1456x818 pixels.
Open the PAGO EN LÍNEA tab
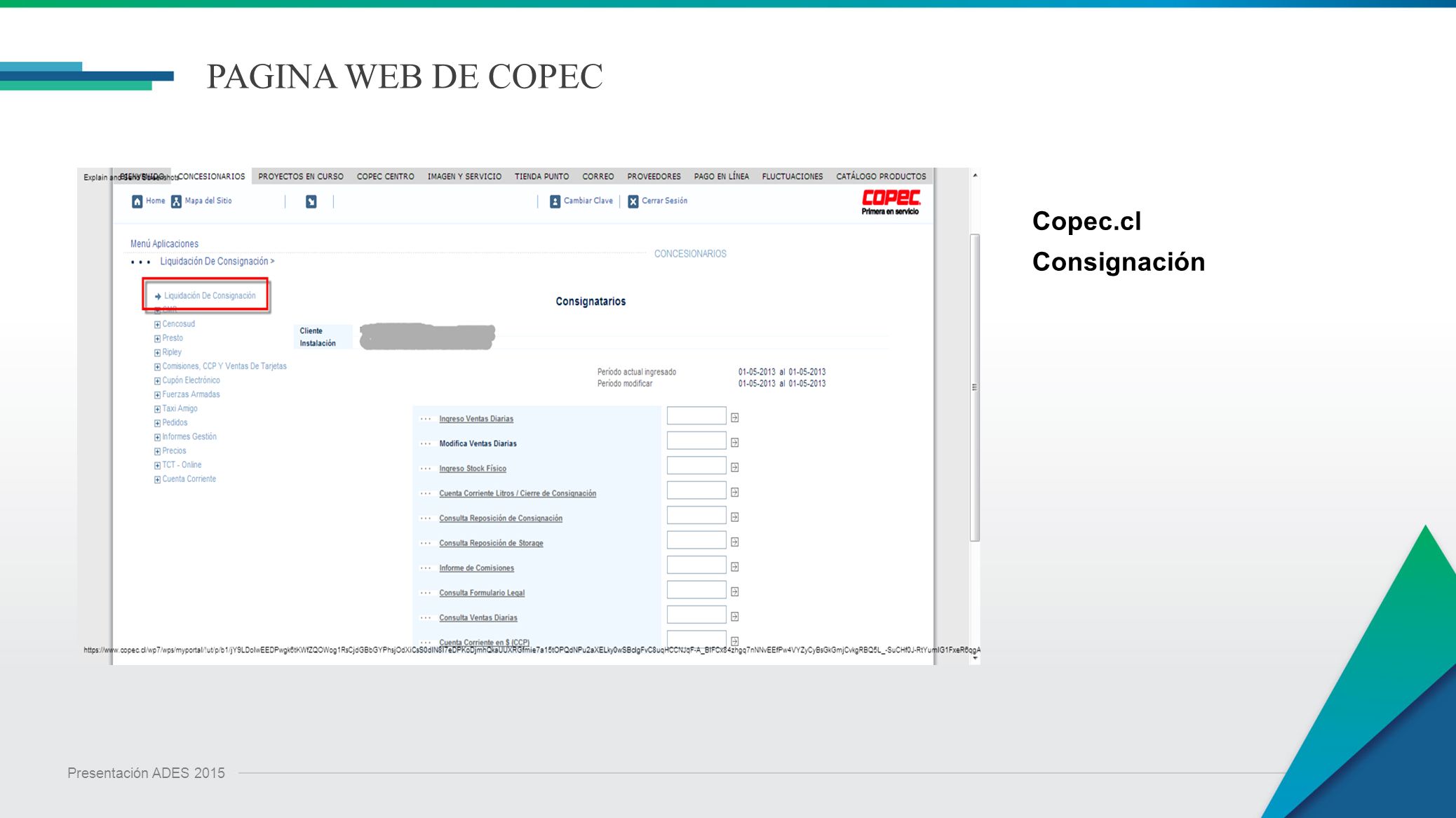721,177
